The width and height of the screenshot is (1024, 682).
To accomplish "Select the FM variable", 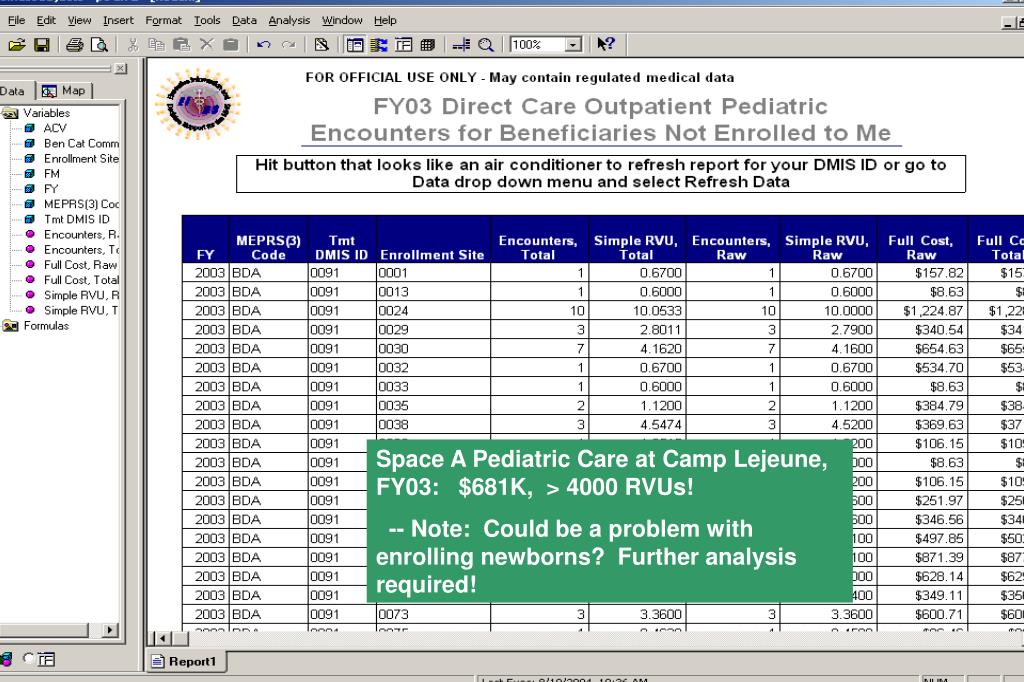I will tap(52, 174).
